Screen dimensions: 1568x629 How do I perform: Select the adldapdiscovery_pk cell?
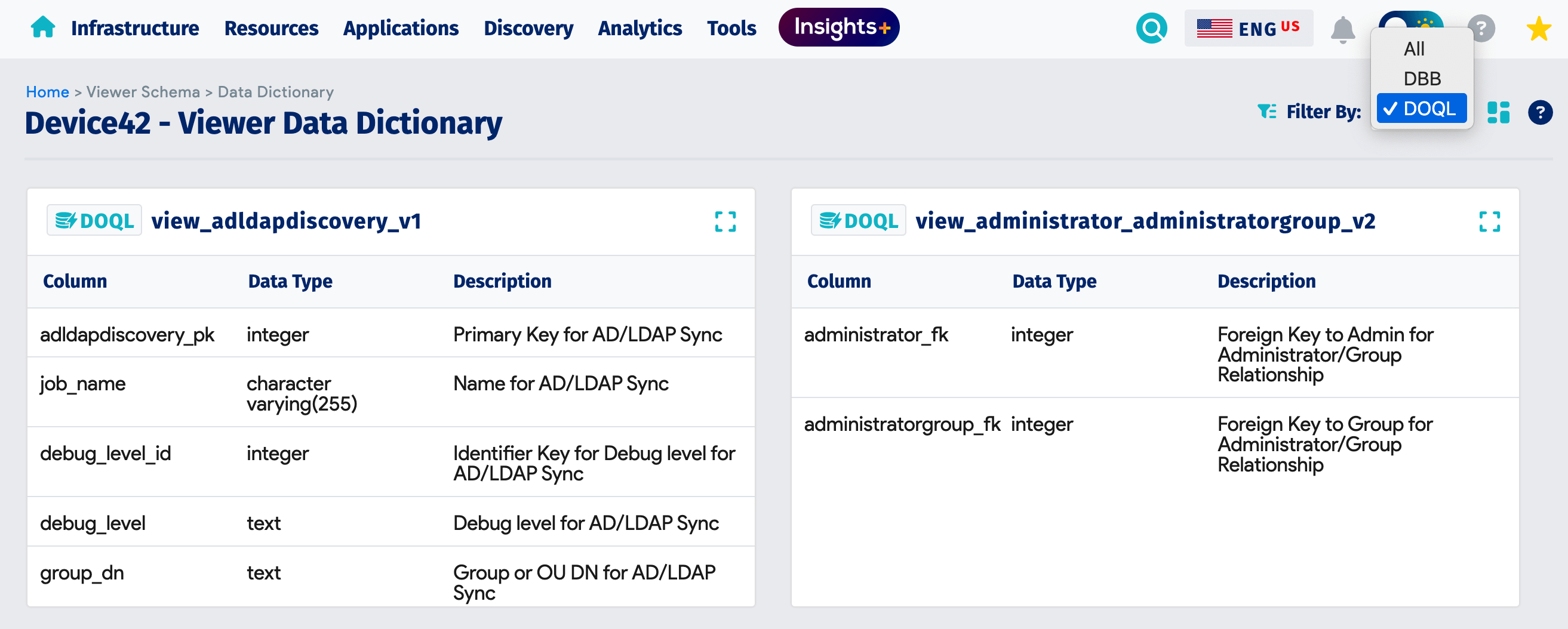tap(127, 335)
